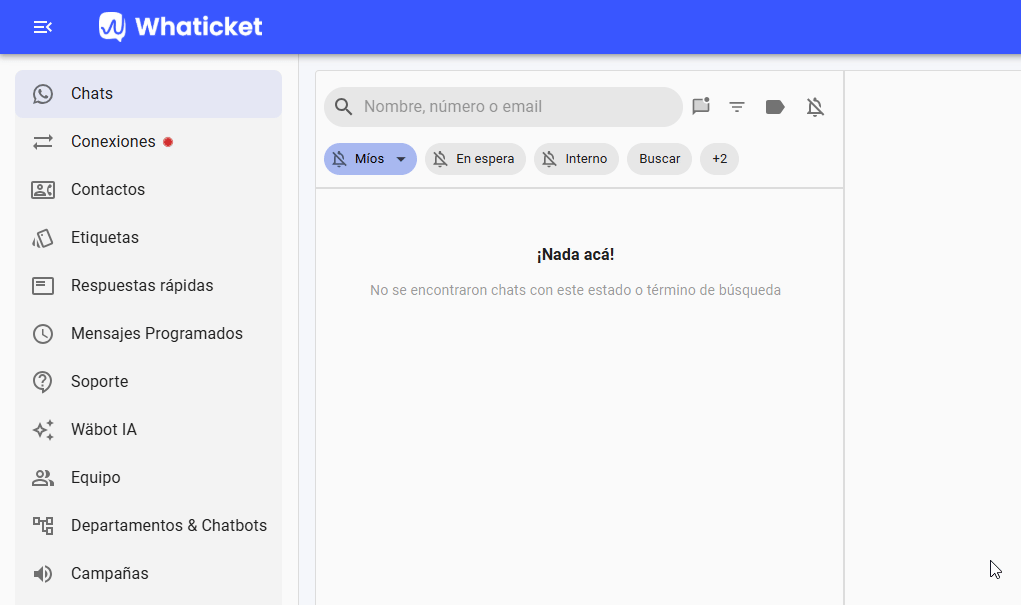
Task: Collapse the sidebar with the hamburger icon
Action: coord(42,27)
